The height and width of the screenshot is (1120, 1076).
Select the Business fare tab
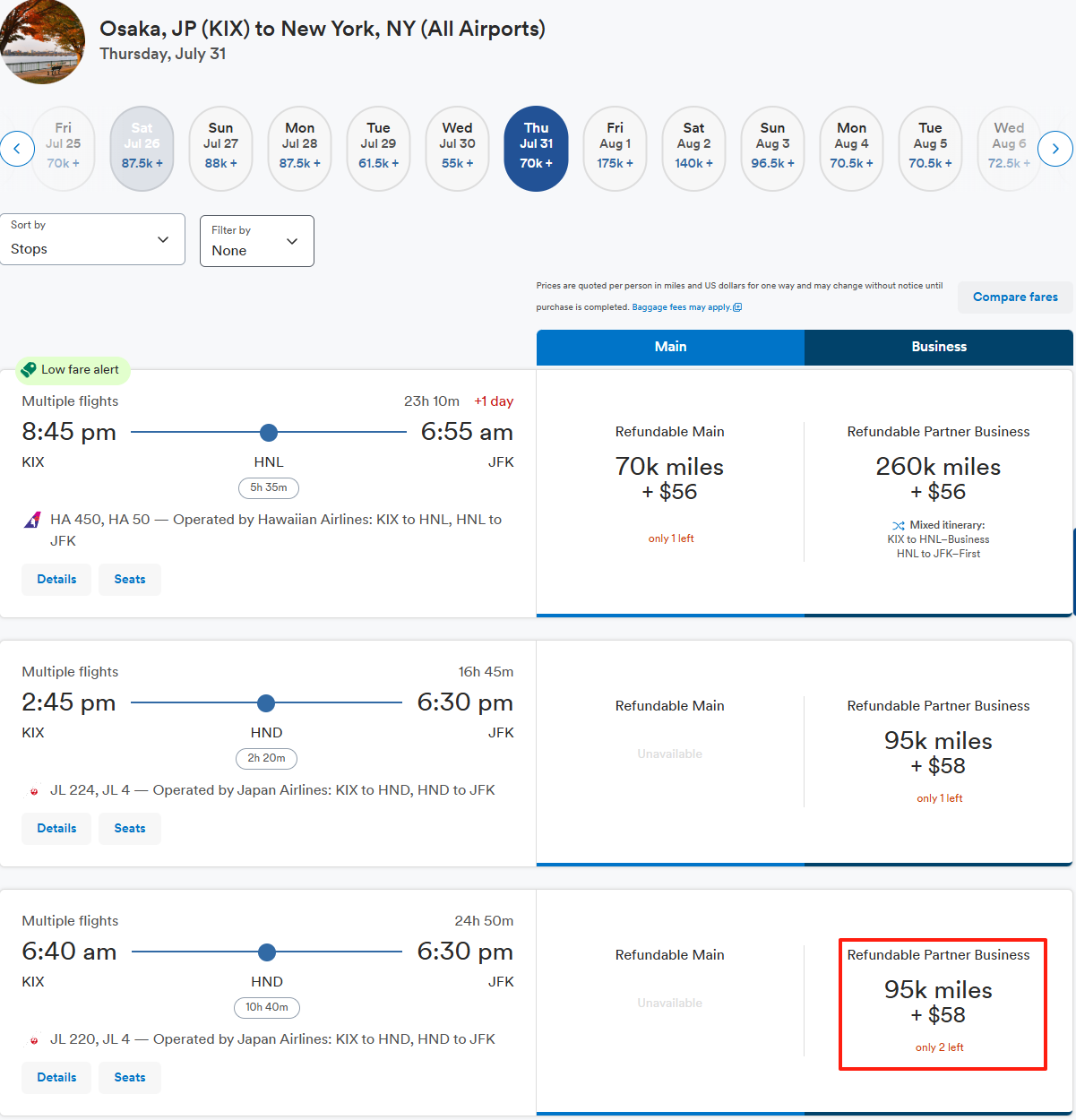coord(939,347)
